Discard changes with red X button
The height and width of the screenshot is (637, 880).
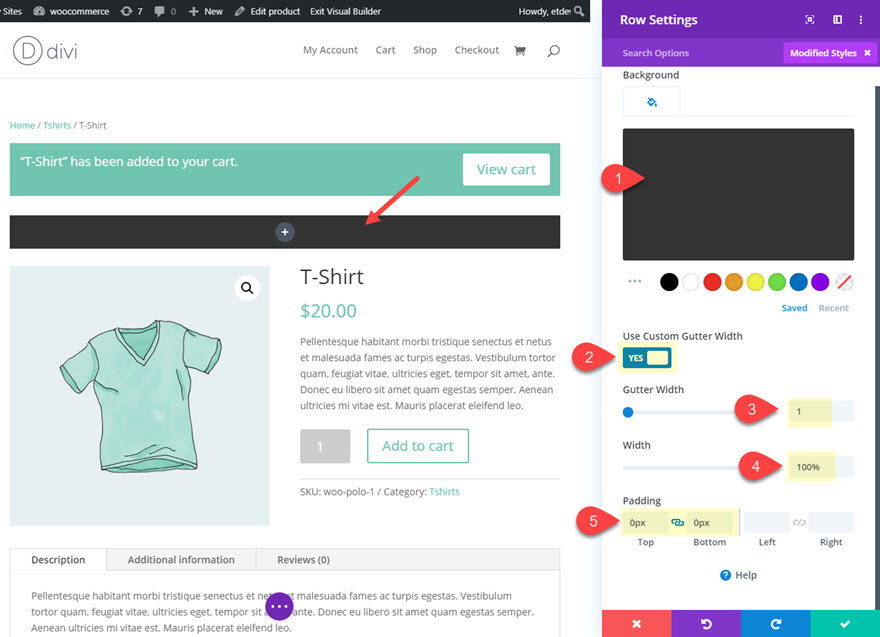tap(636, 624)
